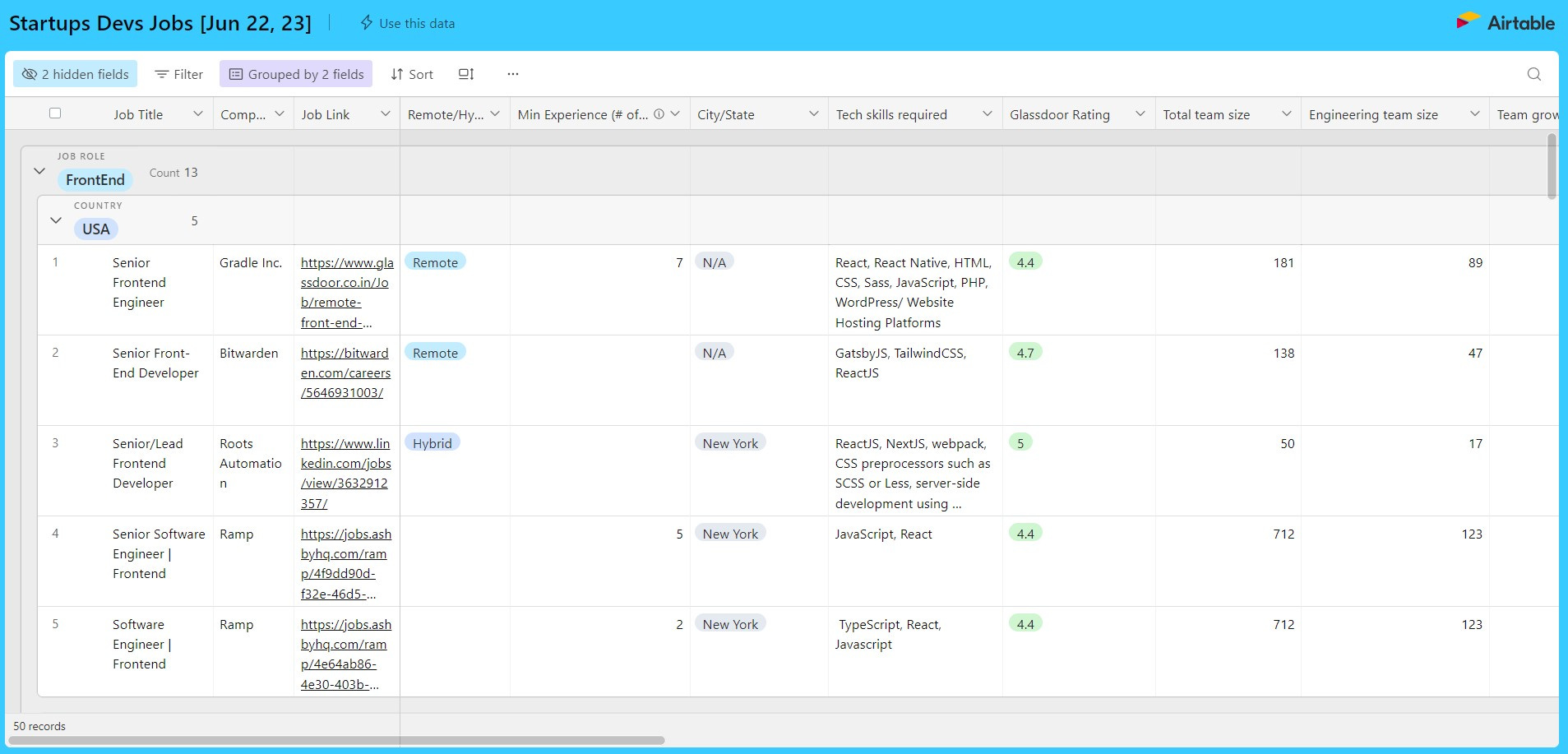Click the Job Title column header
Screen dimensions: 1568x754
tap(140, 114)
